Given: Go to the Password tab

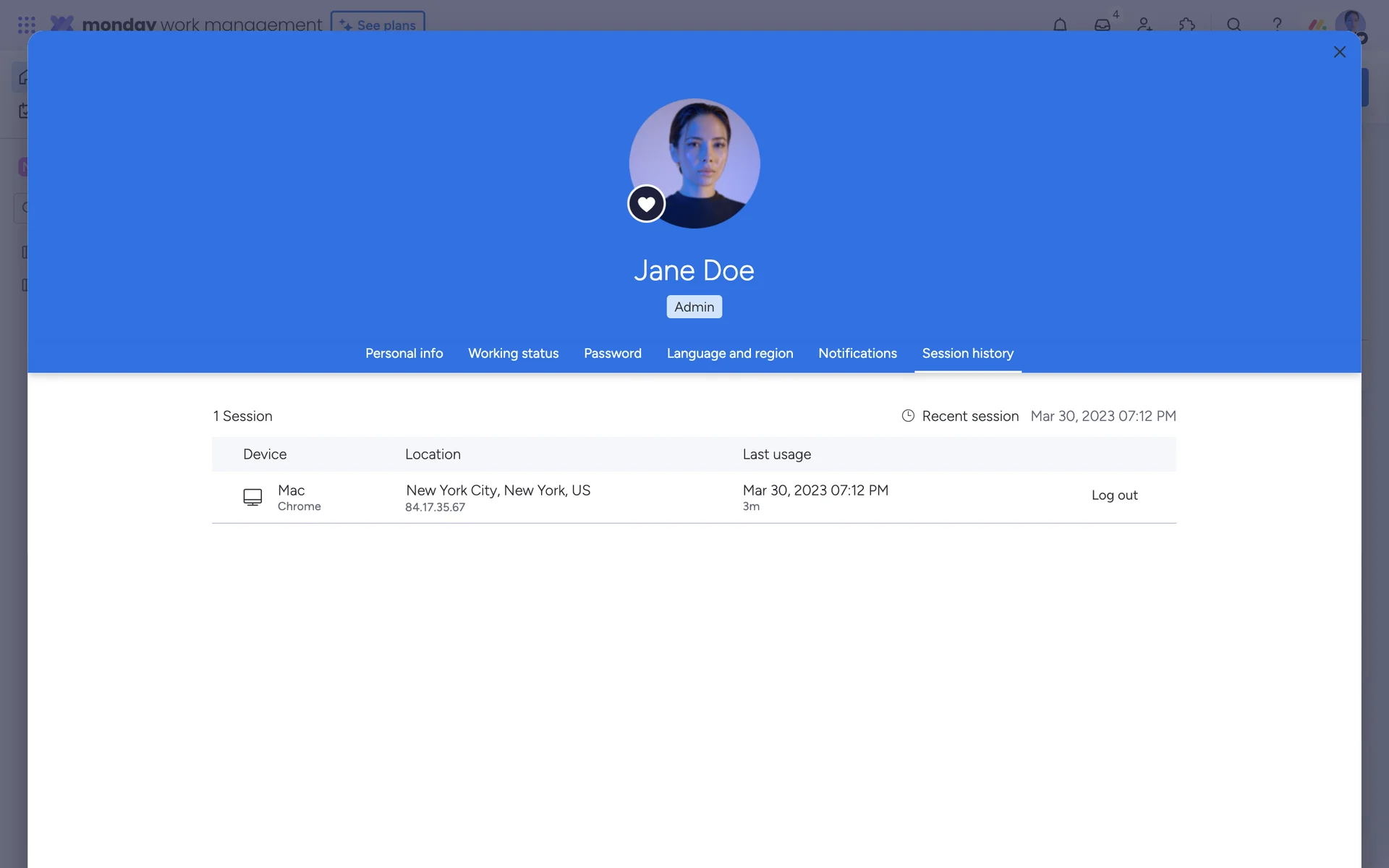Looking at the screenshot, I should tap(612, 353).
